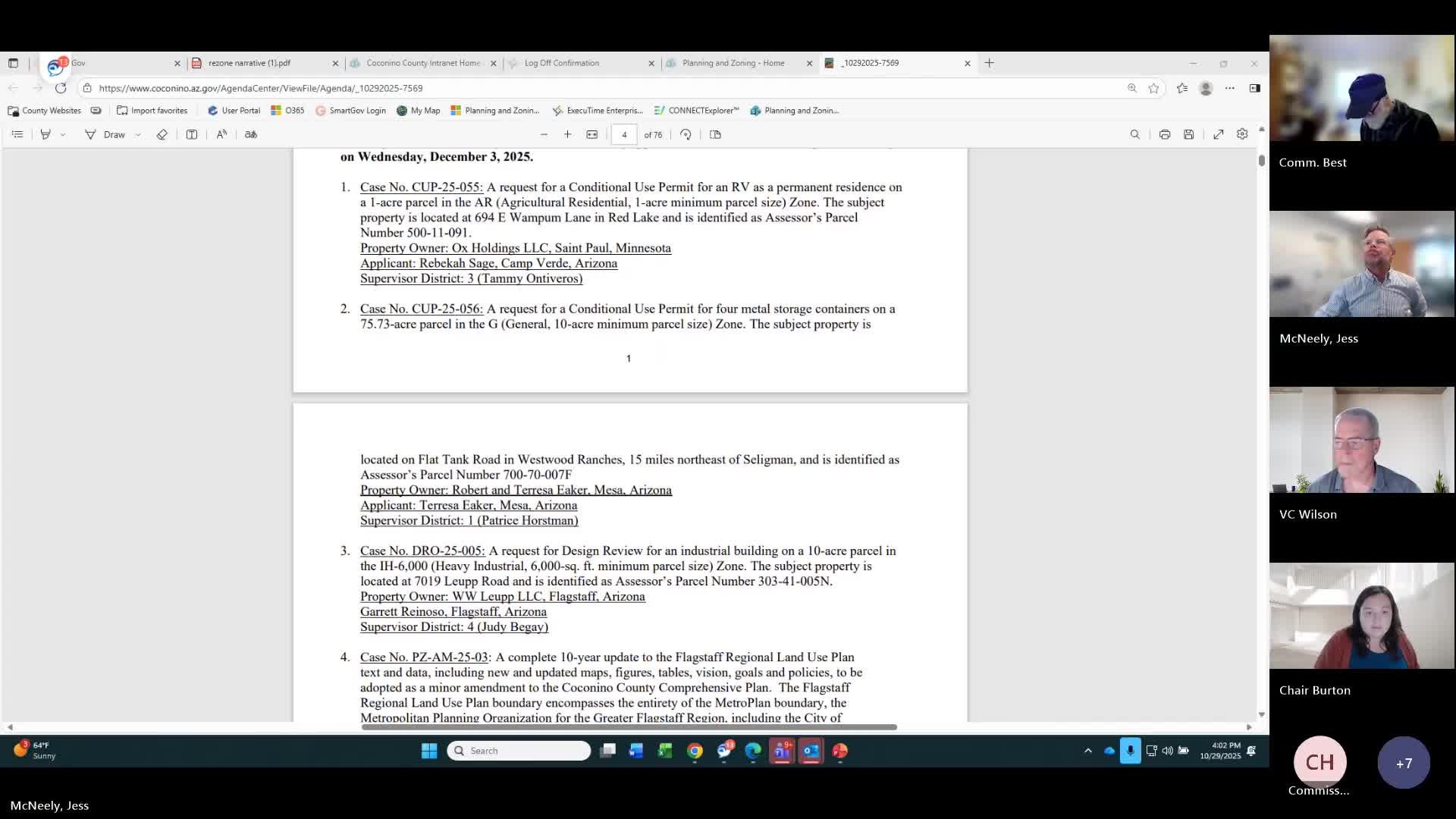This screenshot has height=819, width=1456.
Task: Open the SmartGov Login favorite
Action: (x=350, y=111)
